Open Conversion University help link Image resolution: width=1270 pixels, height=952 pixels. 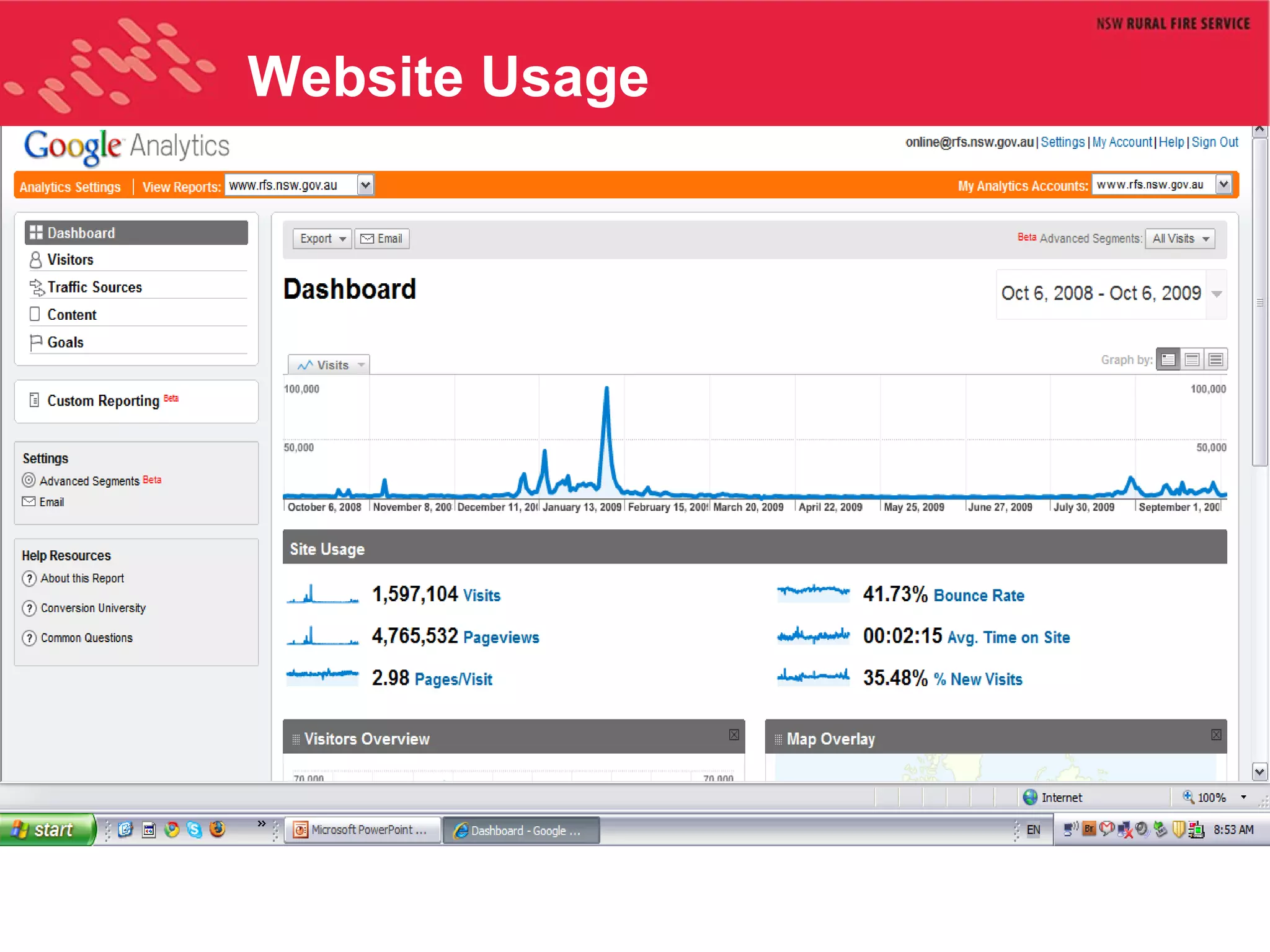94,608
